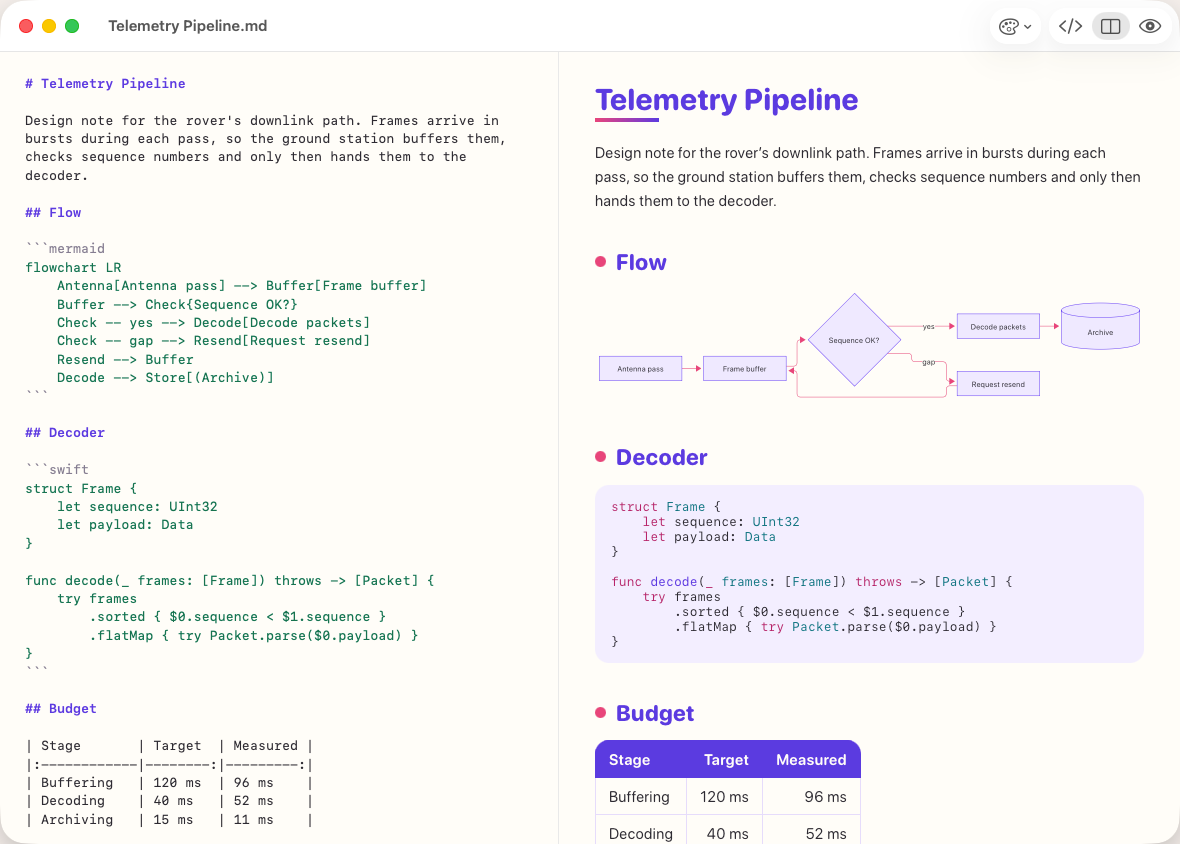
Task: Click the '```swift' fence line
Action: (x=57, y=469)
